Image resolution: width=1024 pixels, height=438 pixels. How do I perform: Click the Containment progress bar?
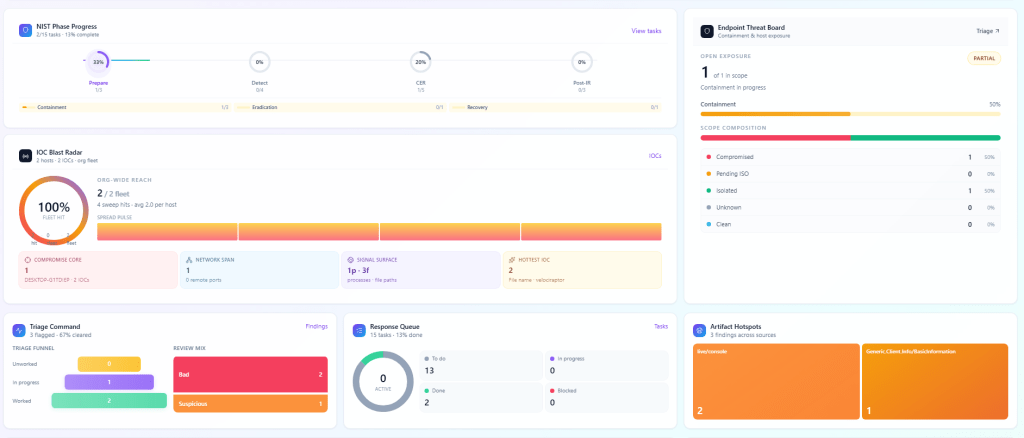coord(850,114)
